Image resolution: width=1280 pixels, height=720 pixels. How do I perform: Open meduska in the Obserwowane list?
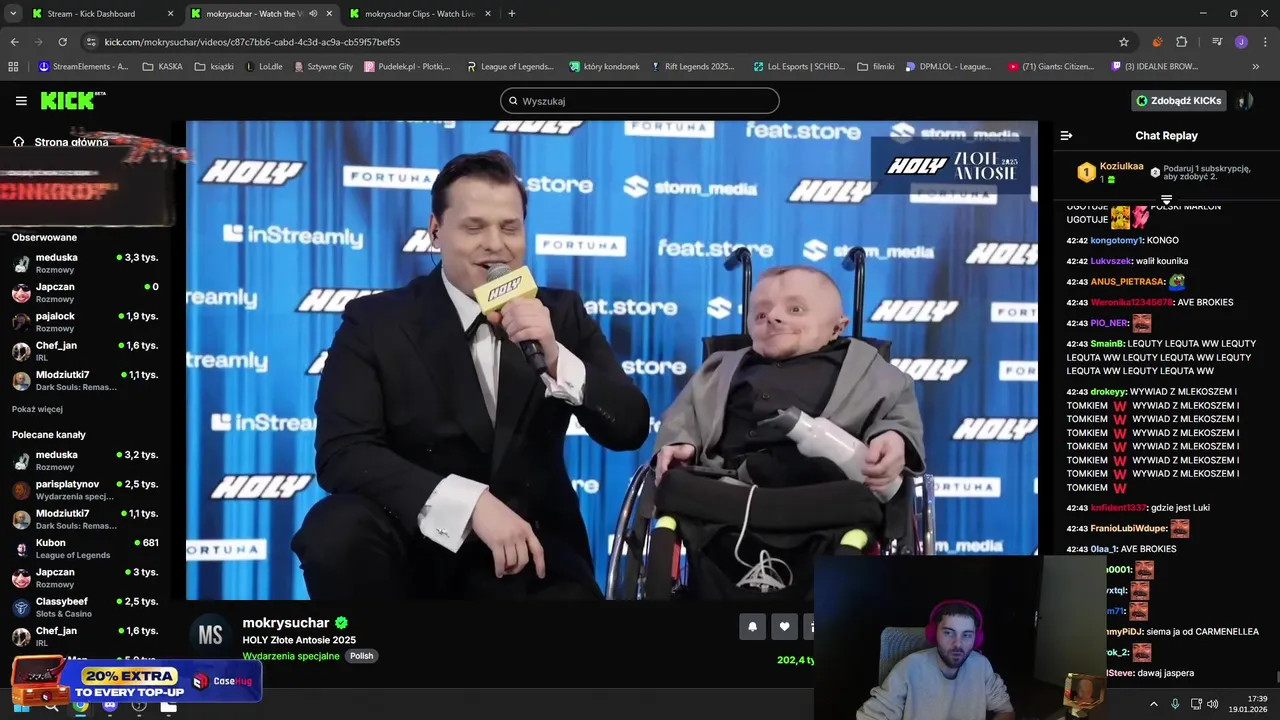[x=86, y=264]
